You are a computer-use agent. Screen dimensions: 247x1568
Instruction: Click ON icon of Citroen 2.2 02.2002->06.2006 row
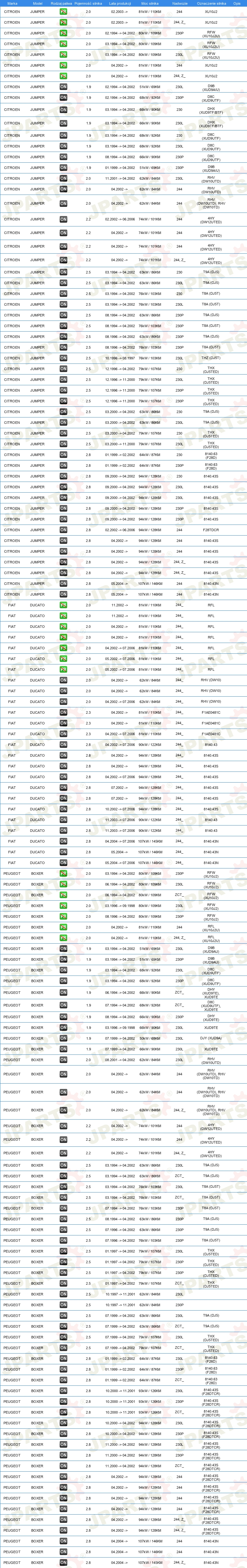(63, 219)
